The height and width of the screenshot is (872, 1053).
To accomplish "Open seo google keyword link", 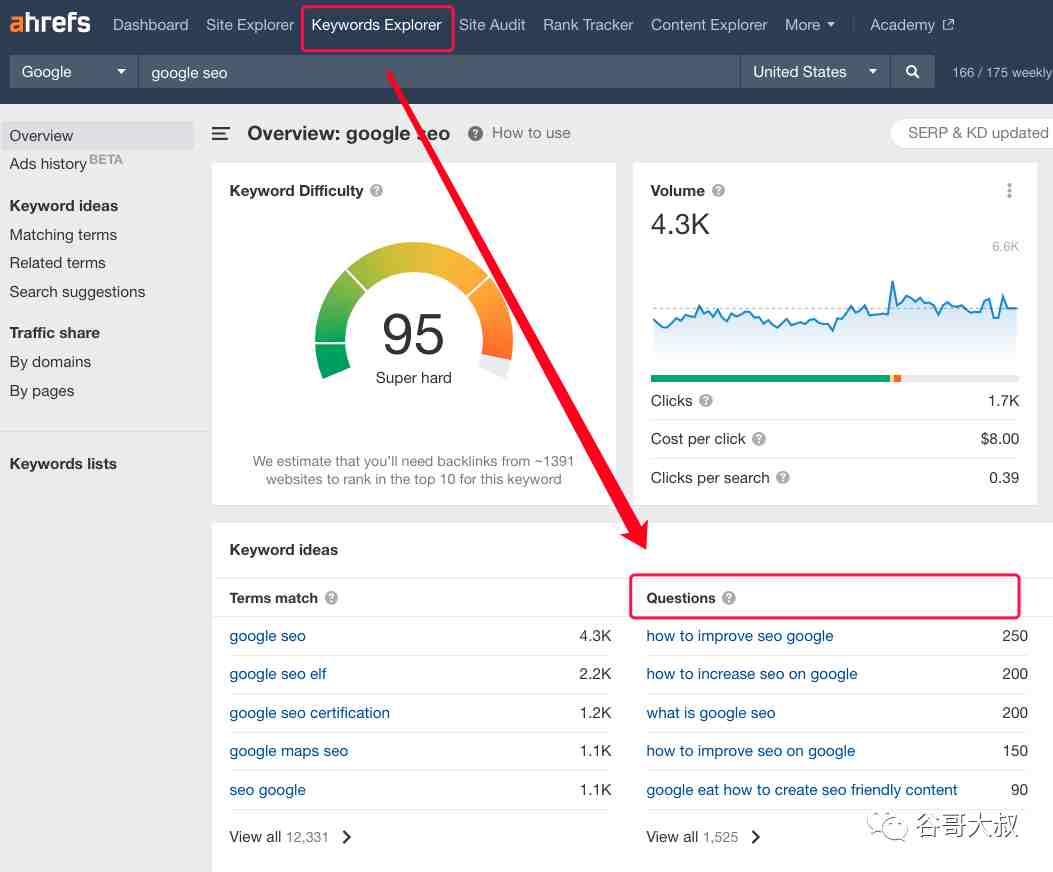I will pos(267,790).
